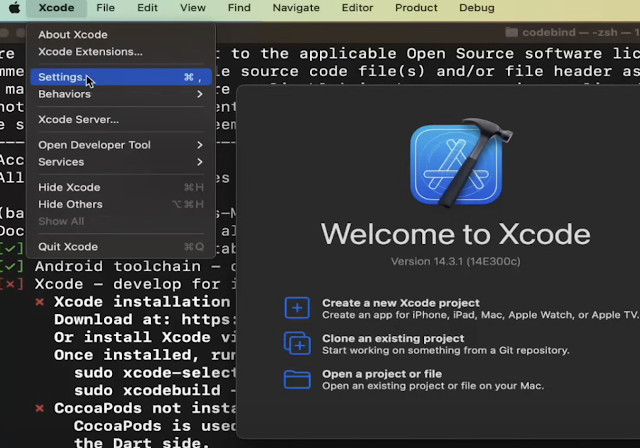Image resolution: width=640 pixels, height=448 pixels.
Task: Click the 'Android toolchain' line in terminal
Action: pyautogui.click(x=136, y=266)
